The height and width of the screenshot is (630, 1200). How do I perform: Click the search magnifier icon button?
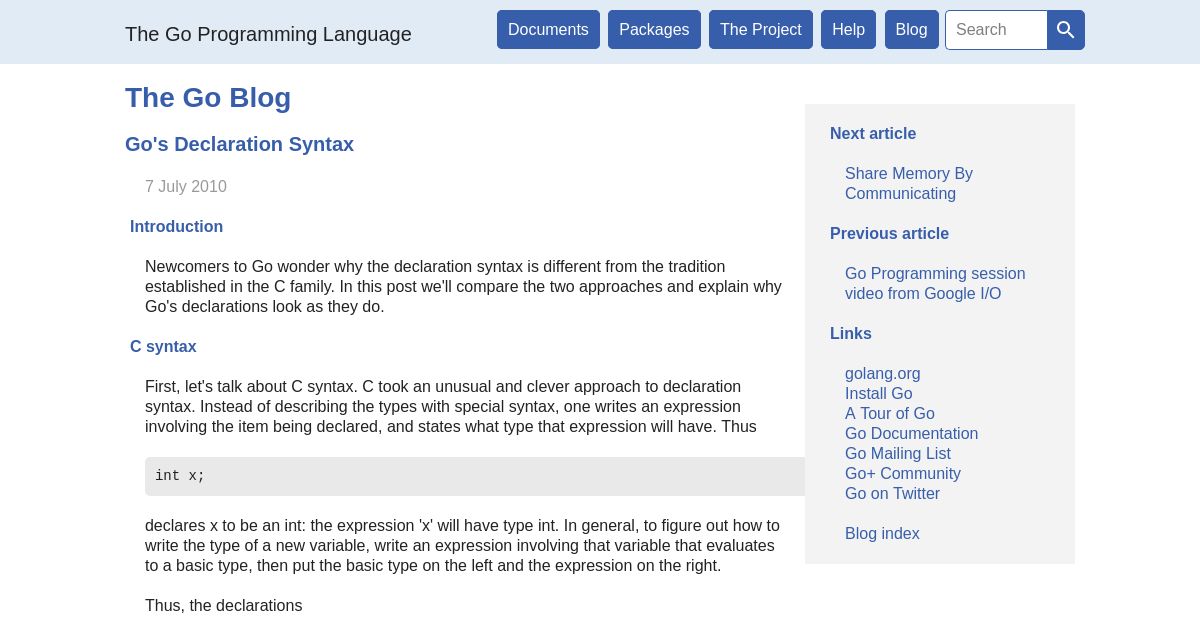(x=1066, y=30)
